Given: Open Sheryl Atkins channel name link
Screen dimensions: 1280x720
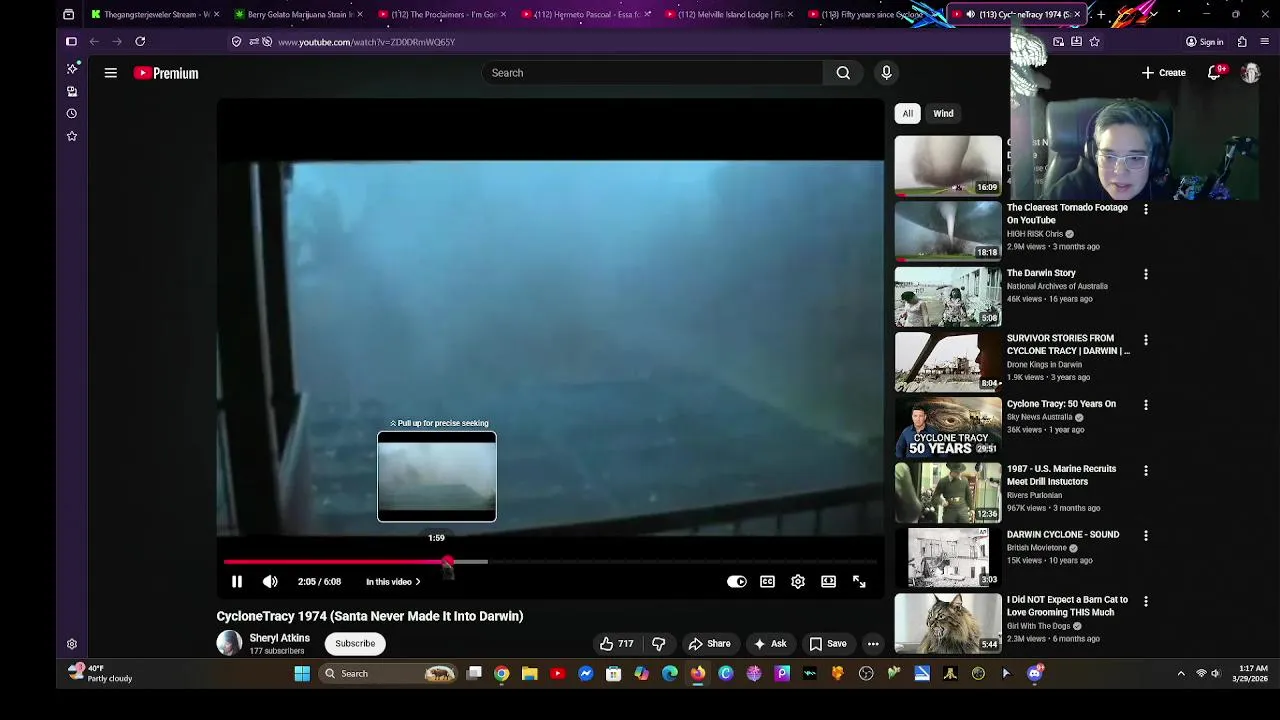Looking at the screenshot, I should pyautogui.click(x=279, y=638).
